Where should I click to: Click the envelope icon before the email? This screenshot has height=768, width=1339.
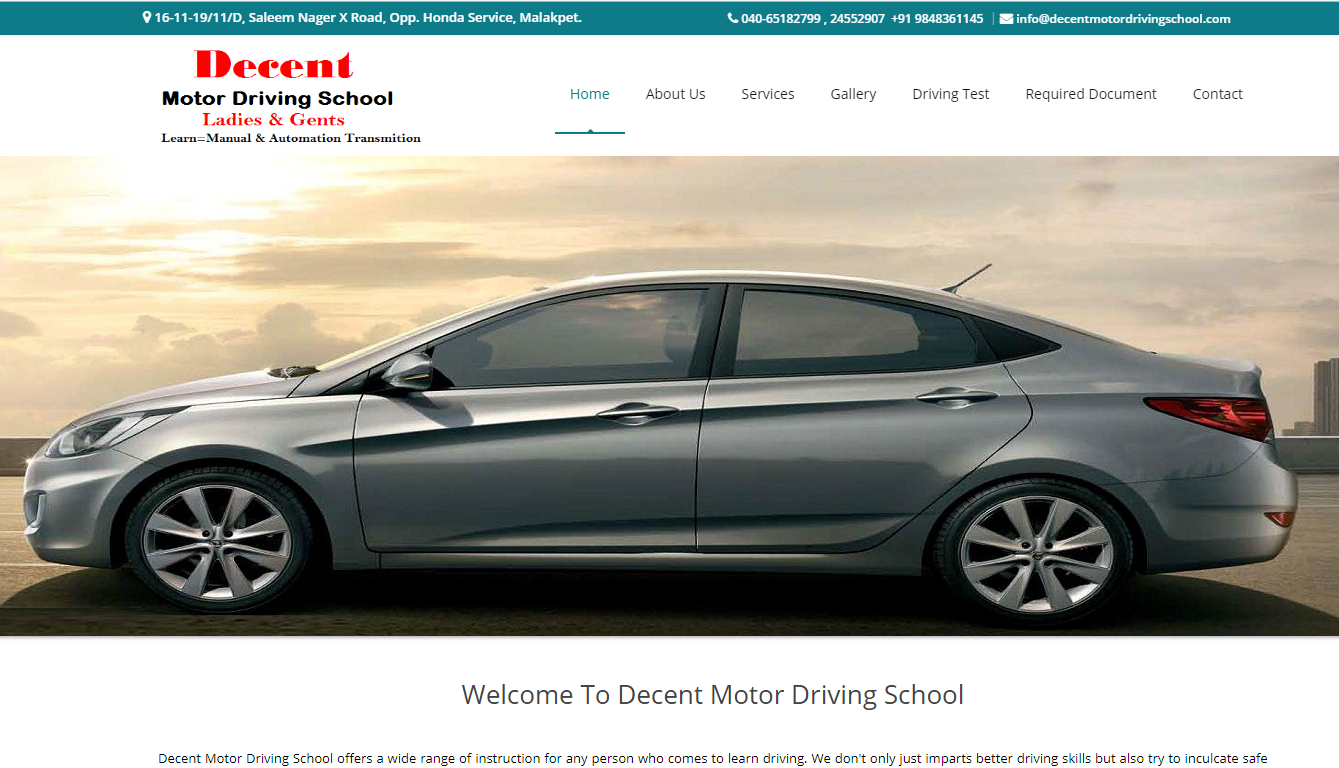click(x=1006, y=19)
